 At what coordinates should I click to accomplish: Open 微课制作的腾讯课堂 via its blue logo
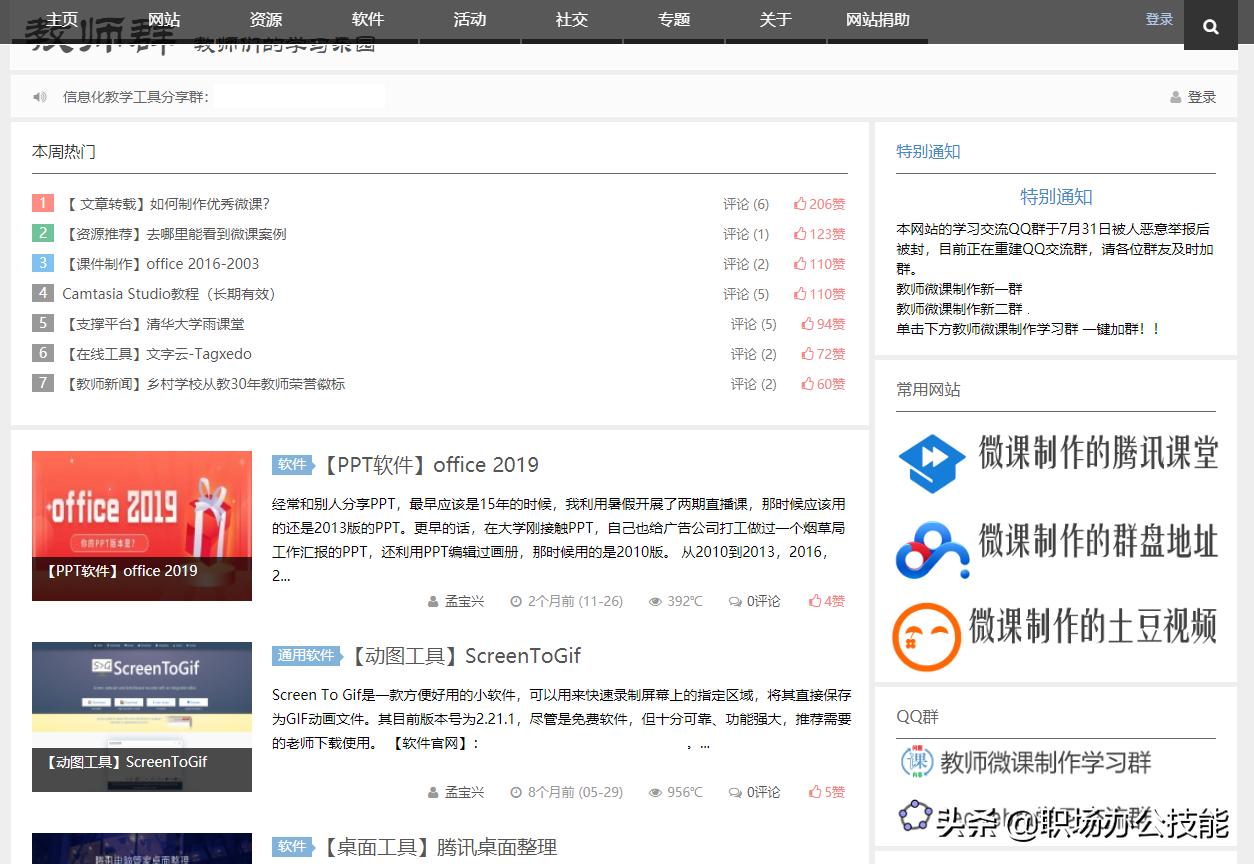(931, 463)
